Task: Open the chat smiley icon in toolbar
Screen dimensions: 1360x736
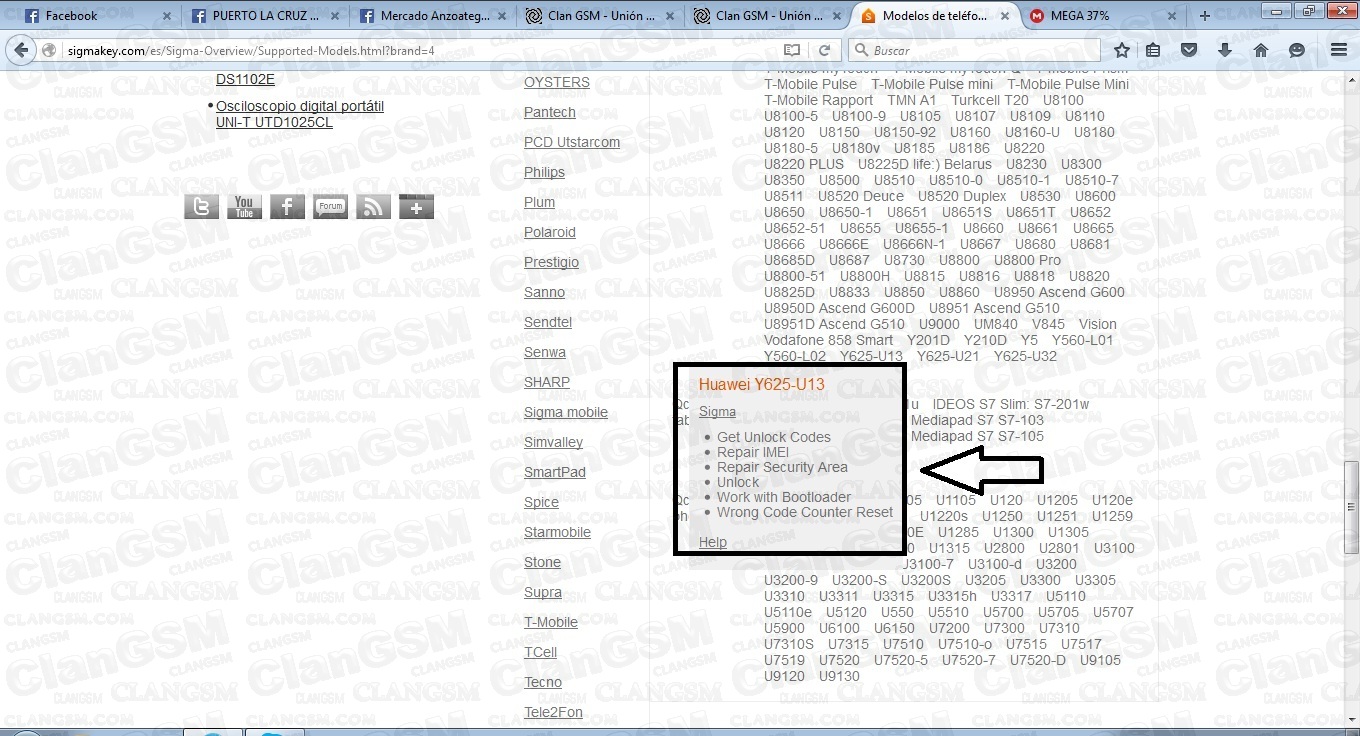Action: [x=1297, y=50]
